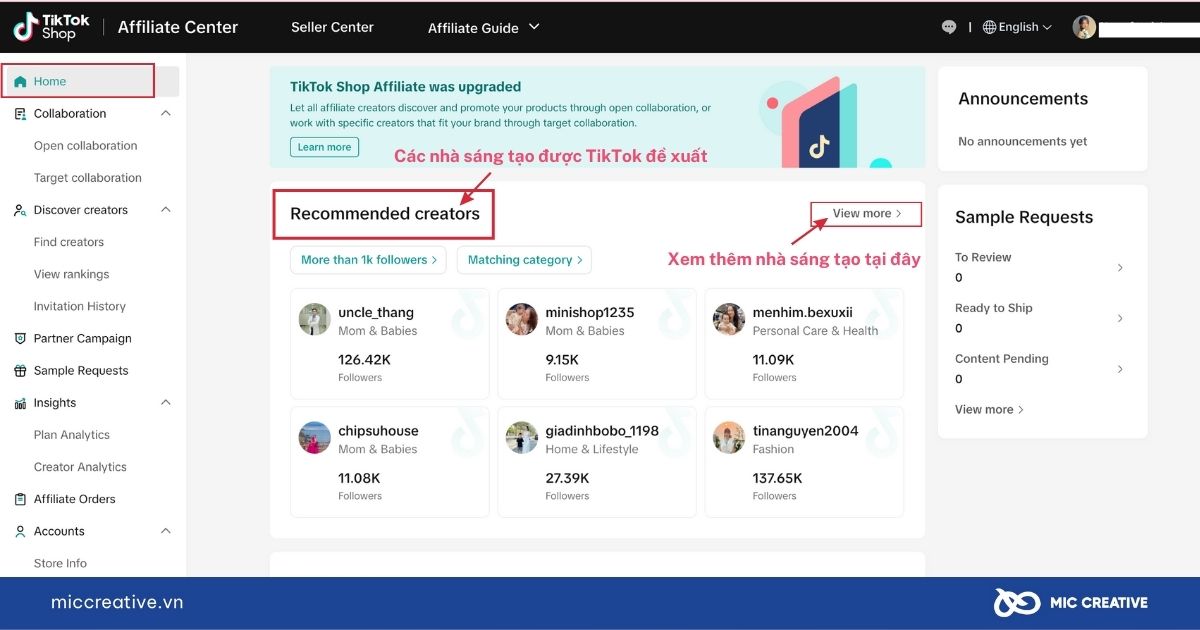Open Invitation History

coord(80,306)
